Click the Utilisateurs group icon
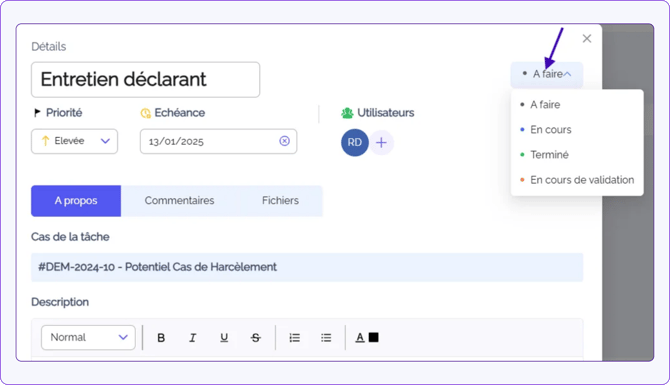 tap(347, 113)
